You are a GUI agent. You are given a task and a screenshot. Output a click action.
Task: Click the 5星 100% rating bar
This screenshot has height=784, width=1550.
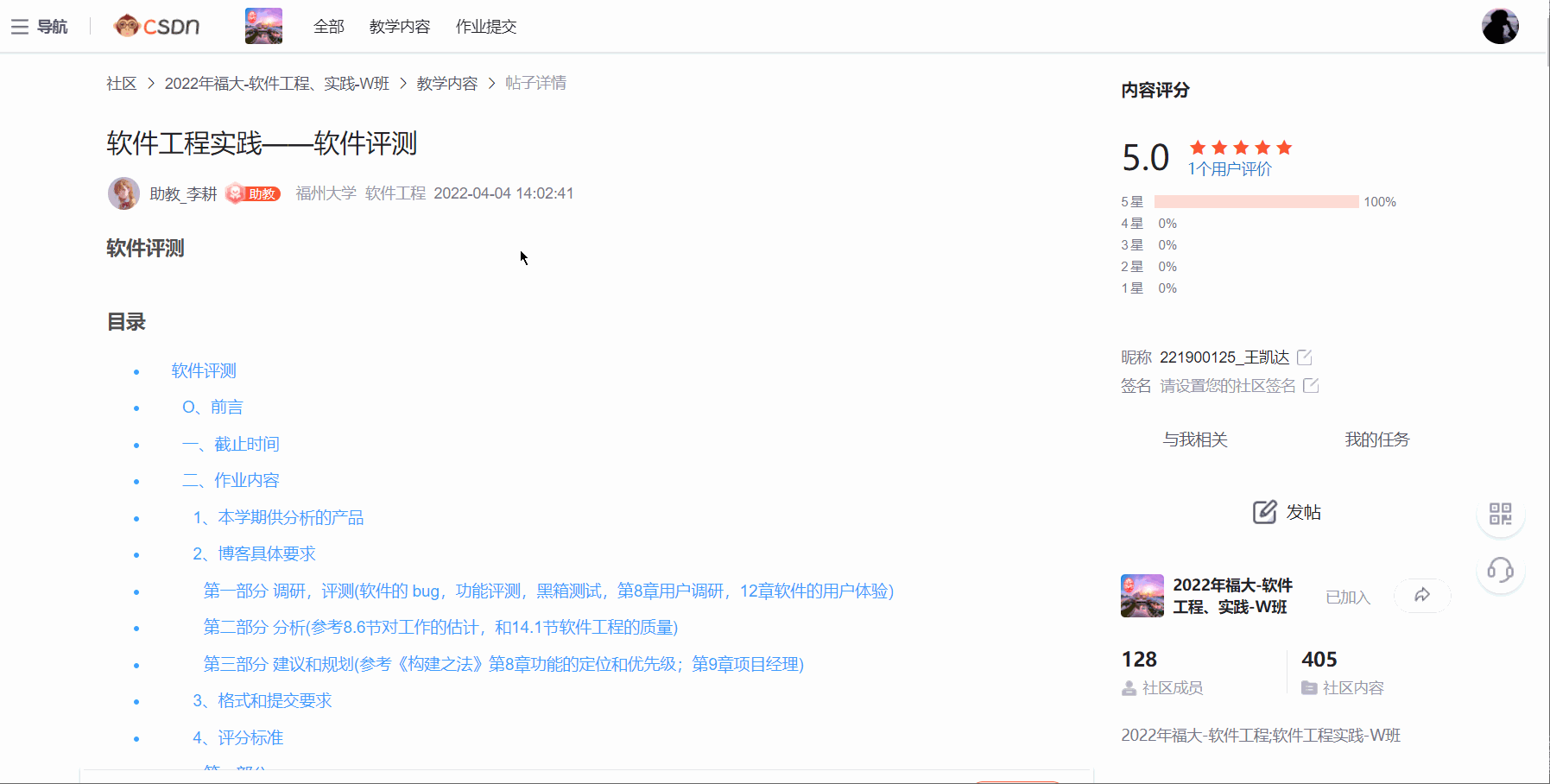click(x=1256, y=200)
